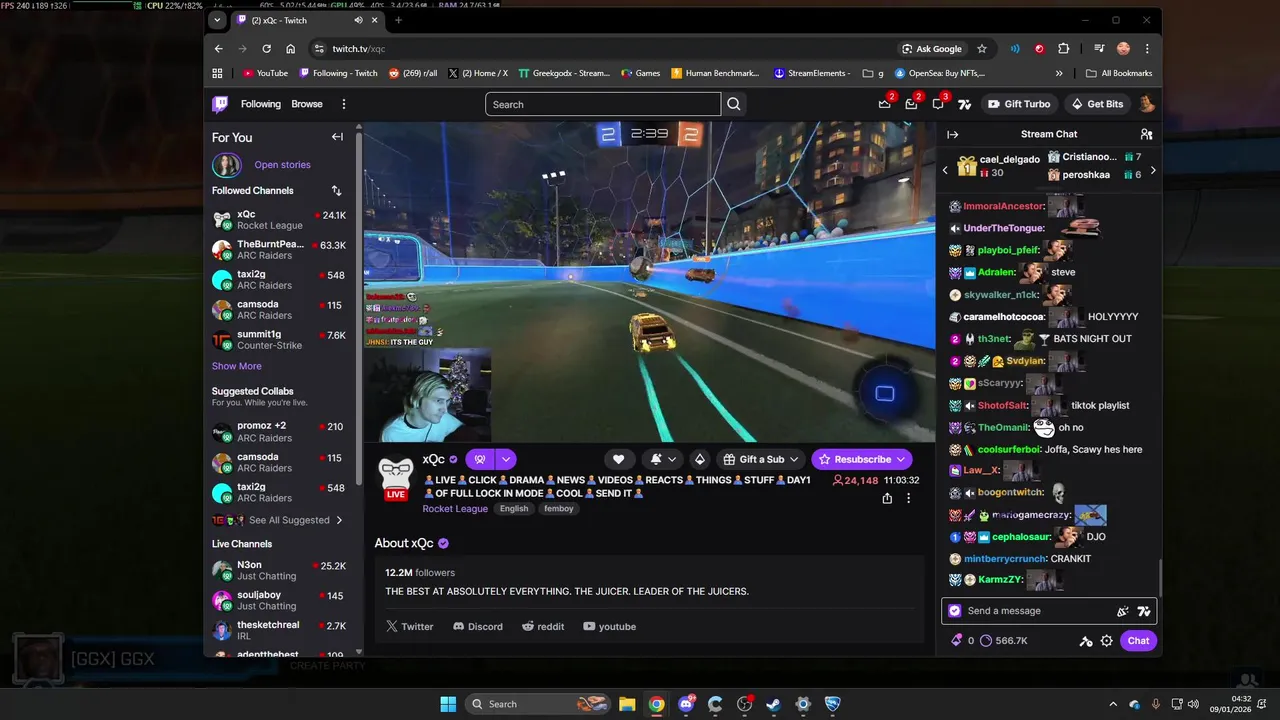1280x720 pixels.
Task: Open moderator sword tools icon
Action: tap(1086, 641)
